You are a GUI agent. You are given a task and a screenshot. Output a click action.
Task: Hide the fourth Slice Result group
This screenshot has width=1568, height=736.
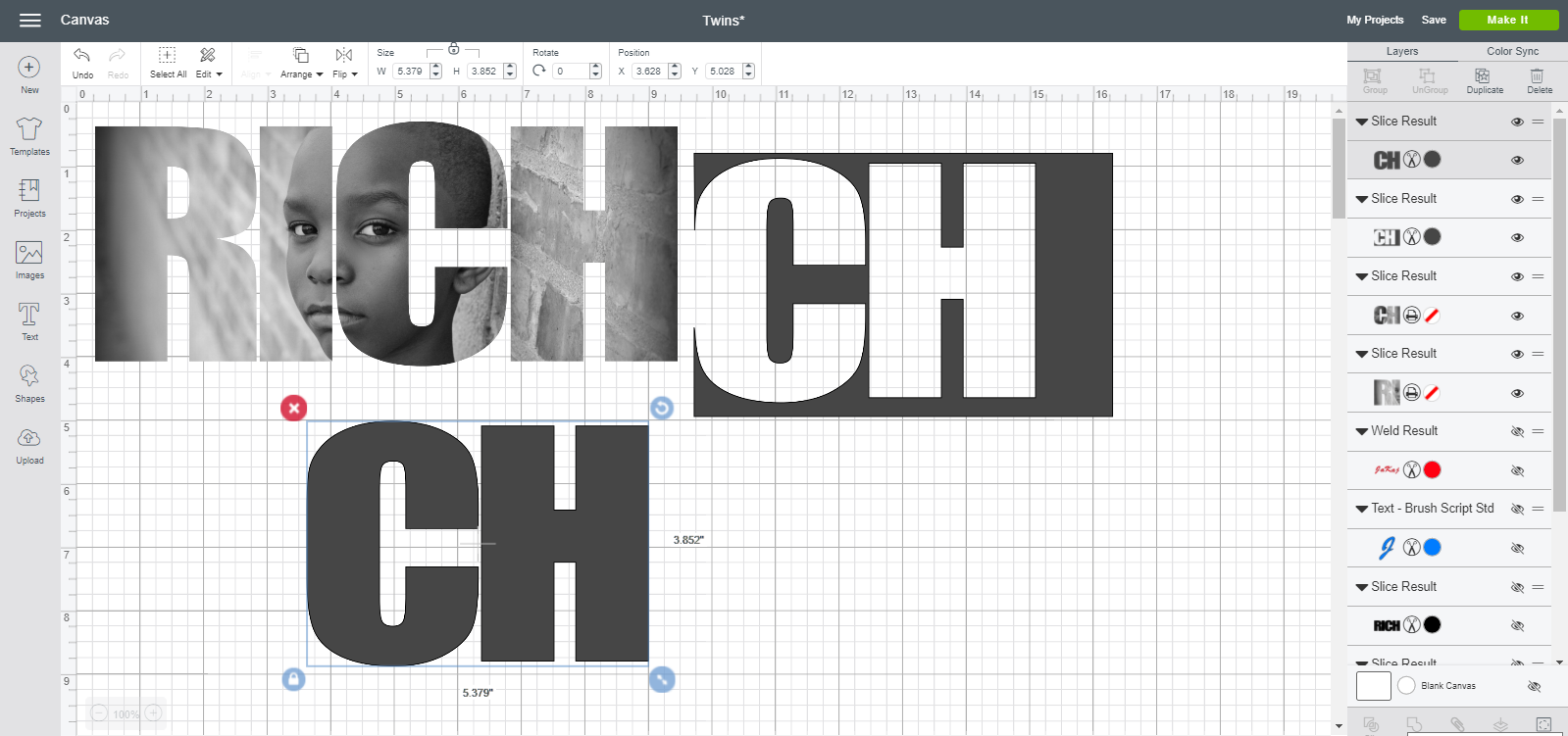point(1517,354)
